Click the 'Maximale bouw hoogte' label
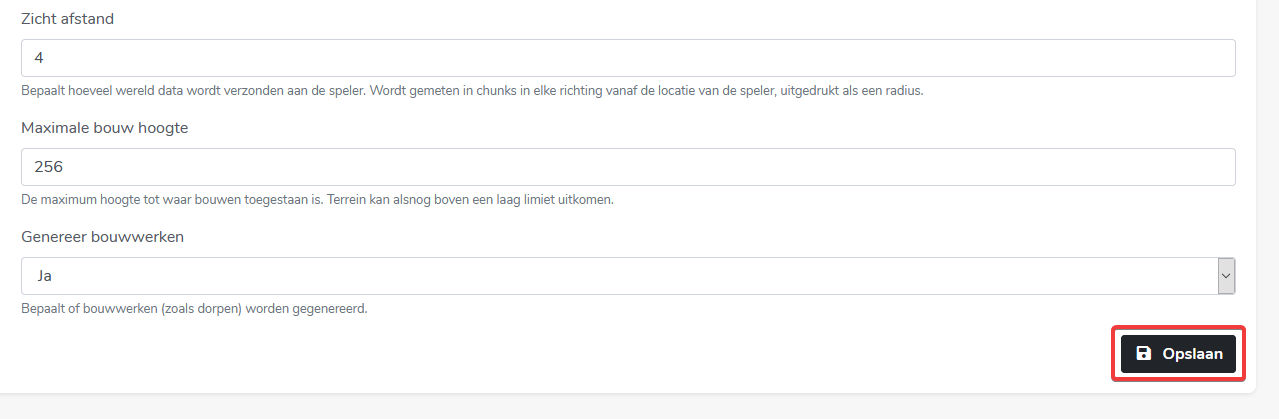 click(x=104, y=128)
